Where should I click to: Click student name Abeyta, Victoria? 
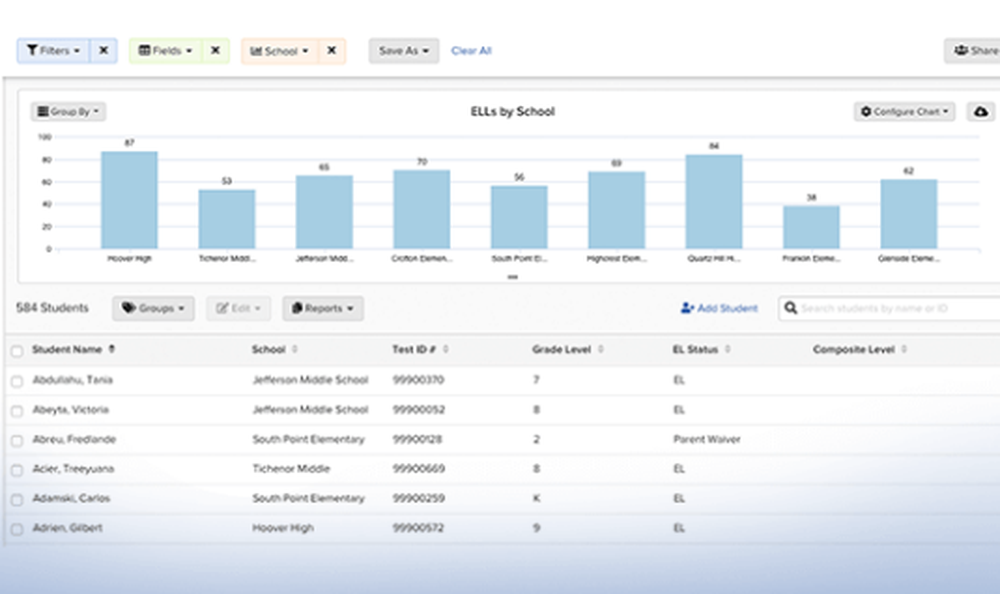tap(71, 409)
